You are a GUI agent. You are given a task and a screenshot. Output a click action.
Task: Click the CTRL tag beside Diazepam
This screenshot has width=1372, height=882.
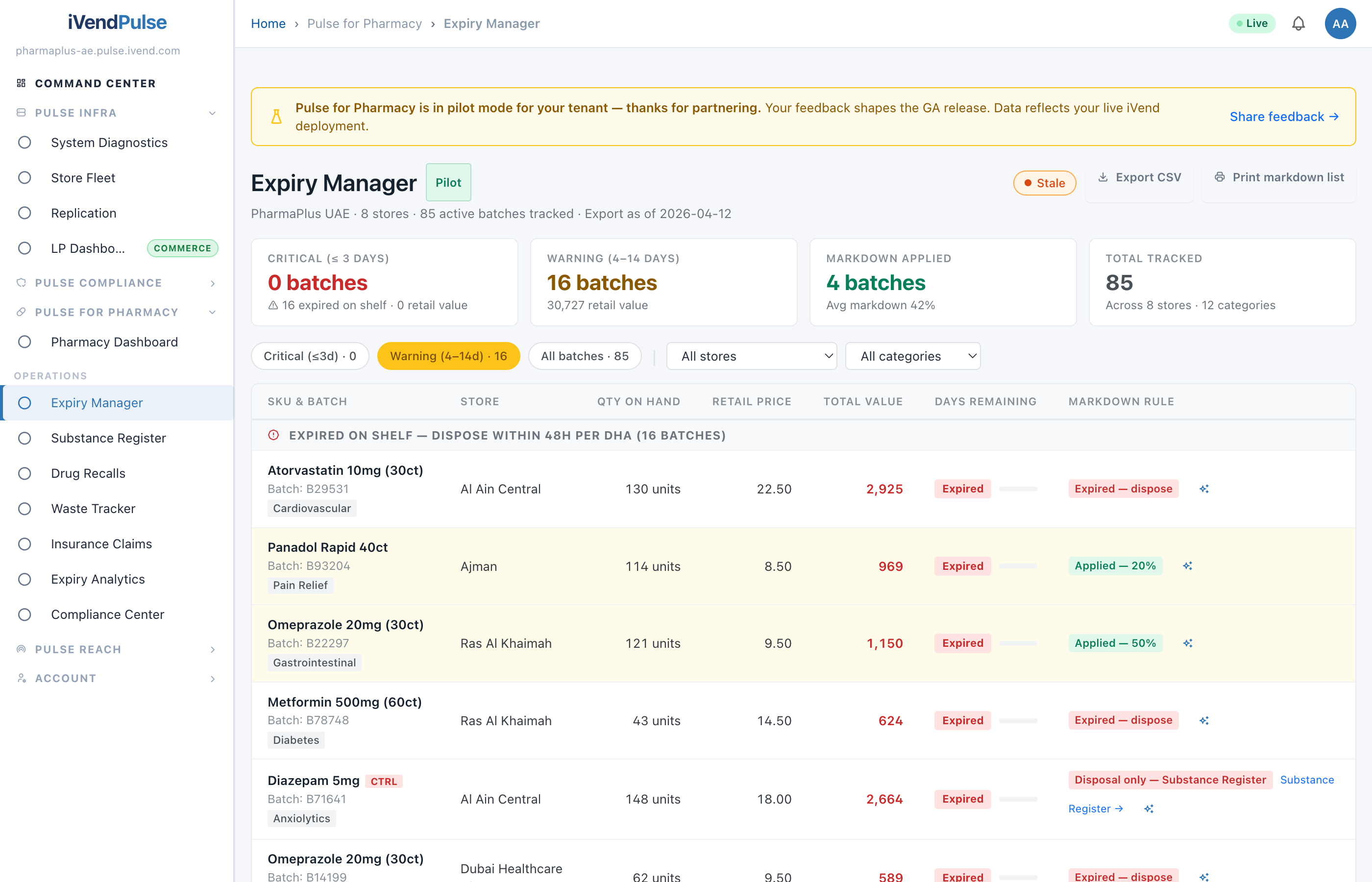(384, 781)
